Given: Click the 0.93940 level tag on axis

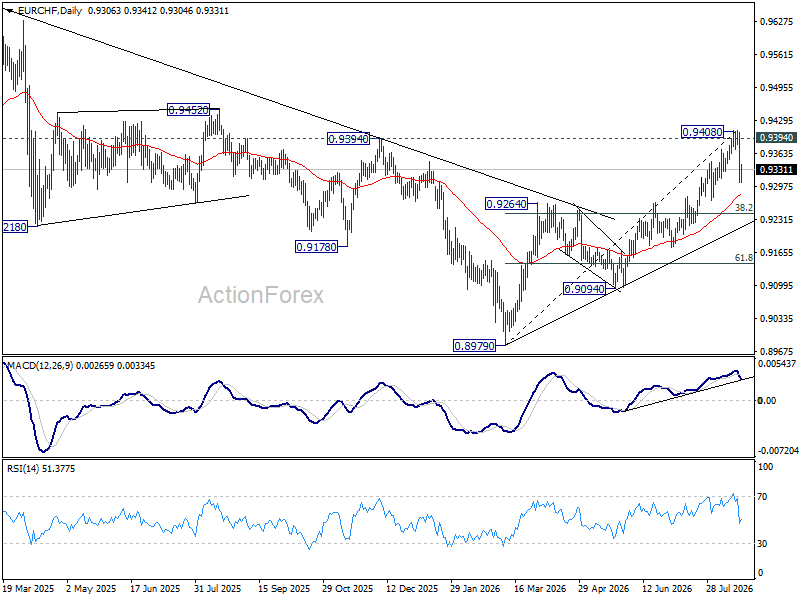Looking at the screenshot, I should coord(776,137).
